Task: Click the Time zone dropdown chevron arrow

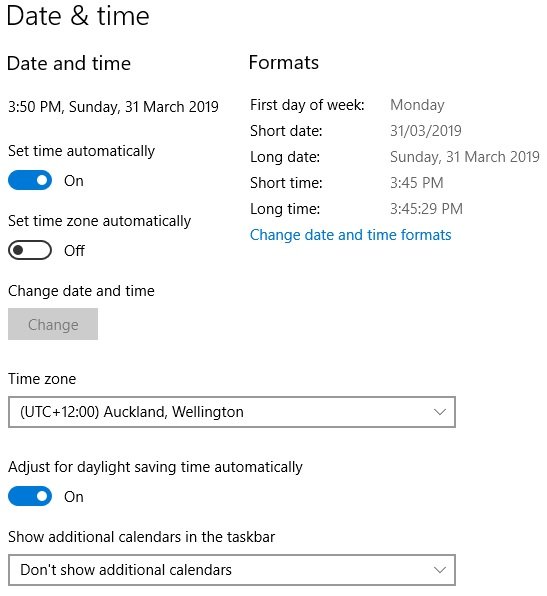Action: pos(440,412)
